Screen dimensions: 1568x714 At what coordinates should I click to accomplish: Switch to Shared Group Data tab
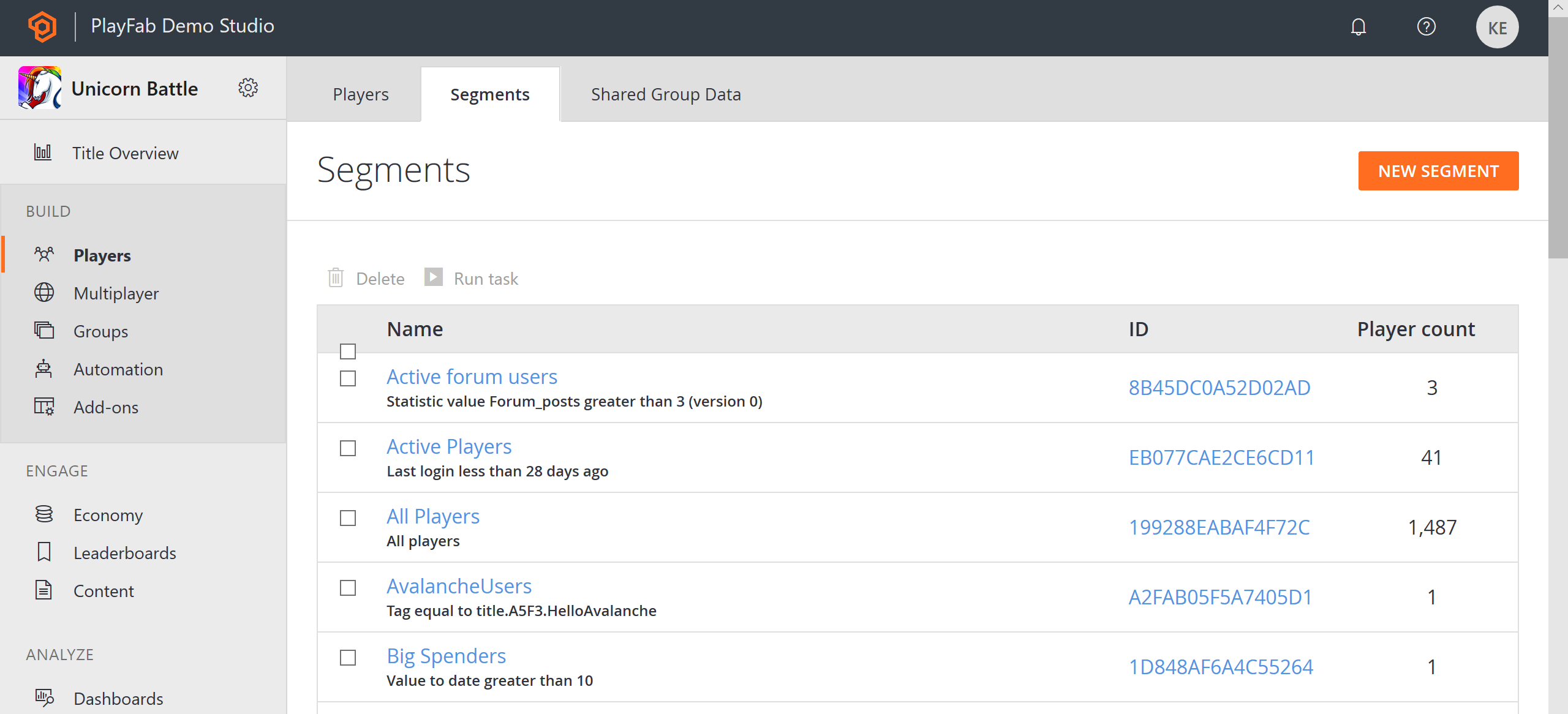tap(666, 94)
